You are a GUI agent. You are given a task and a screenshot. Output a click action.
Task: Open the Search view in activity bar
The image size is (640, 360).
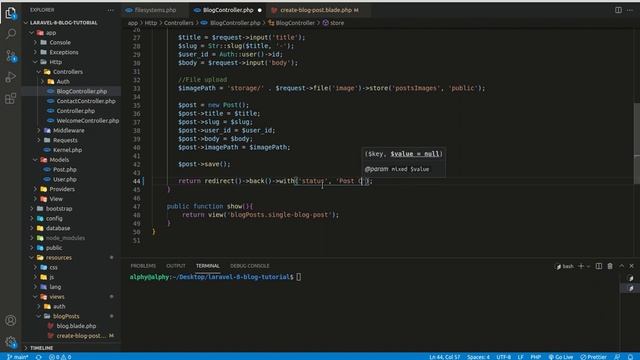tap(11, 34)
